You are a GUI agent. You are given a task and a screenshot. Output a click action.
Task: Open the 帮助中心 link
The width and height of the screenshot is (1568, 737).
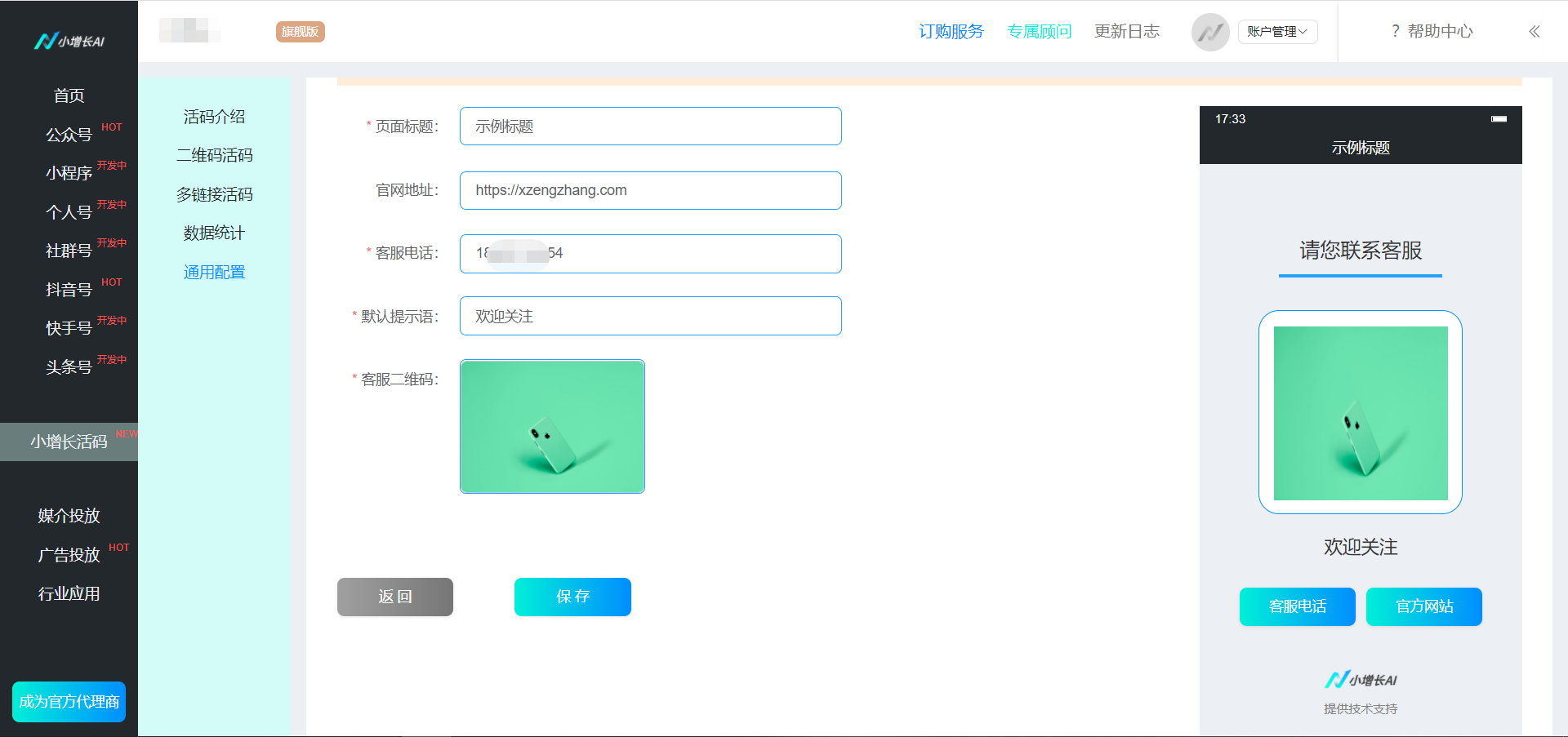click(x=1441, y=32)
